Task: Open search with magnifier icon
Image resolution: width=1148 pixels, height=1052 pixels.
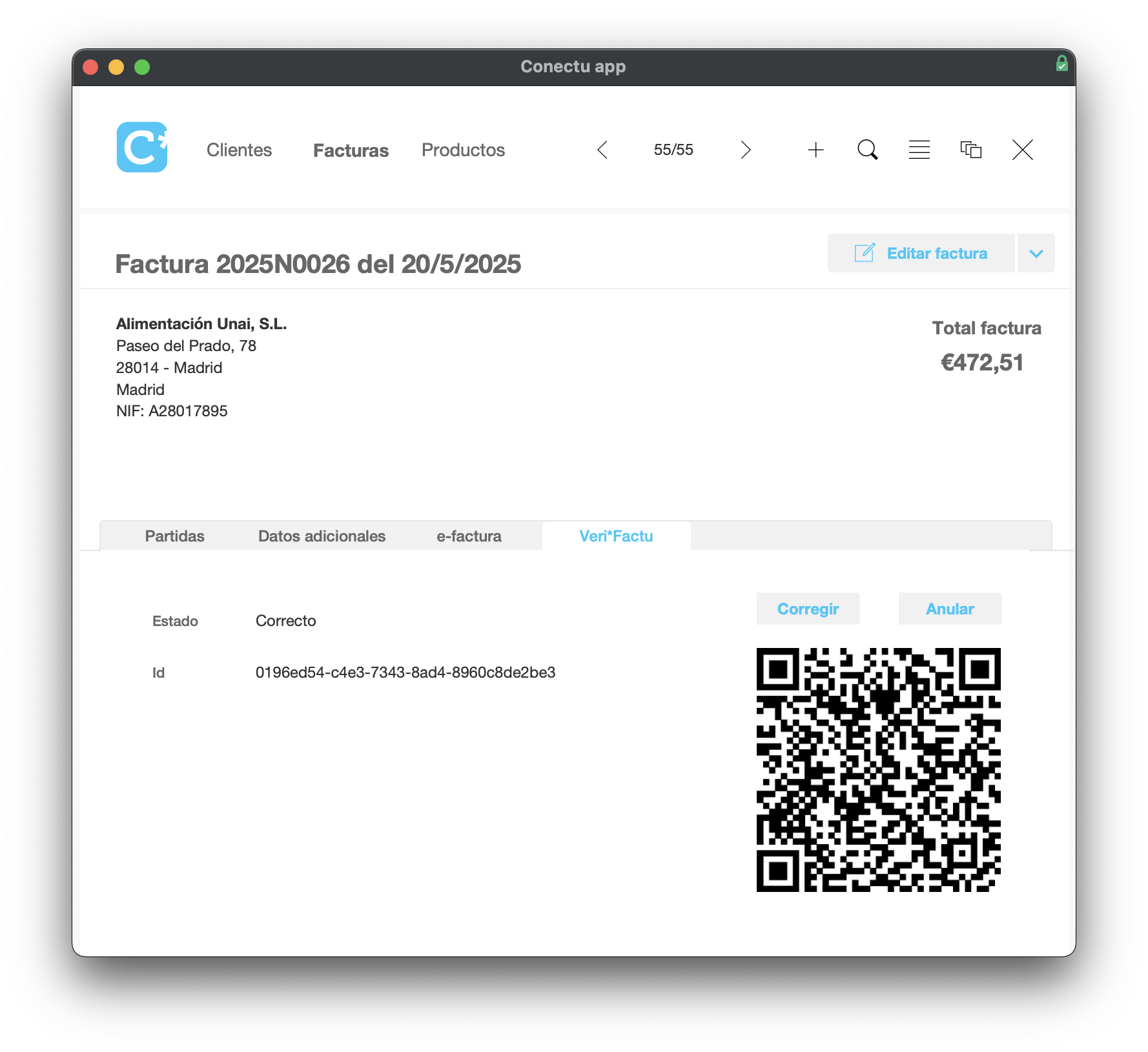Action: click(x=868, y=150)
